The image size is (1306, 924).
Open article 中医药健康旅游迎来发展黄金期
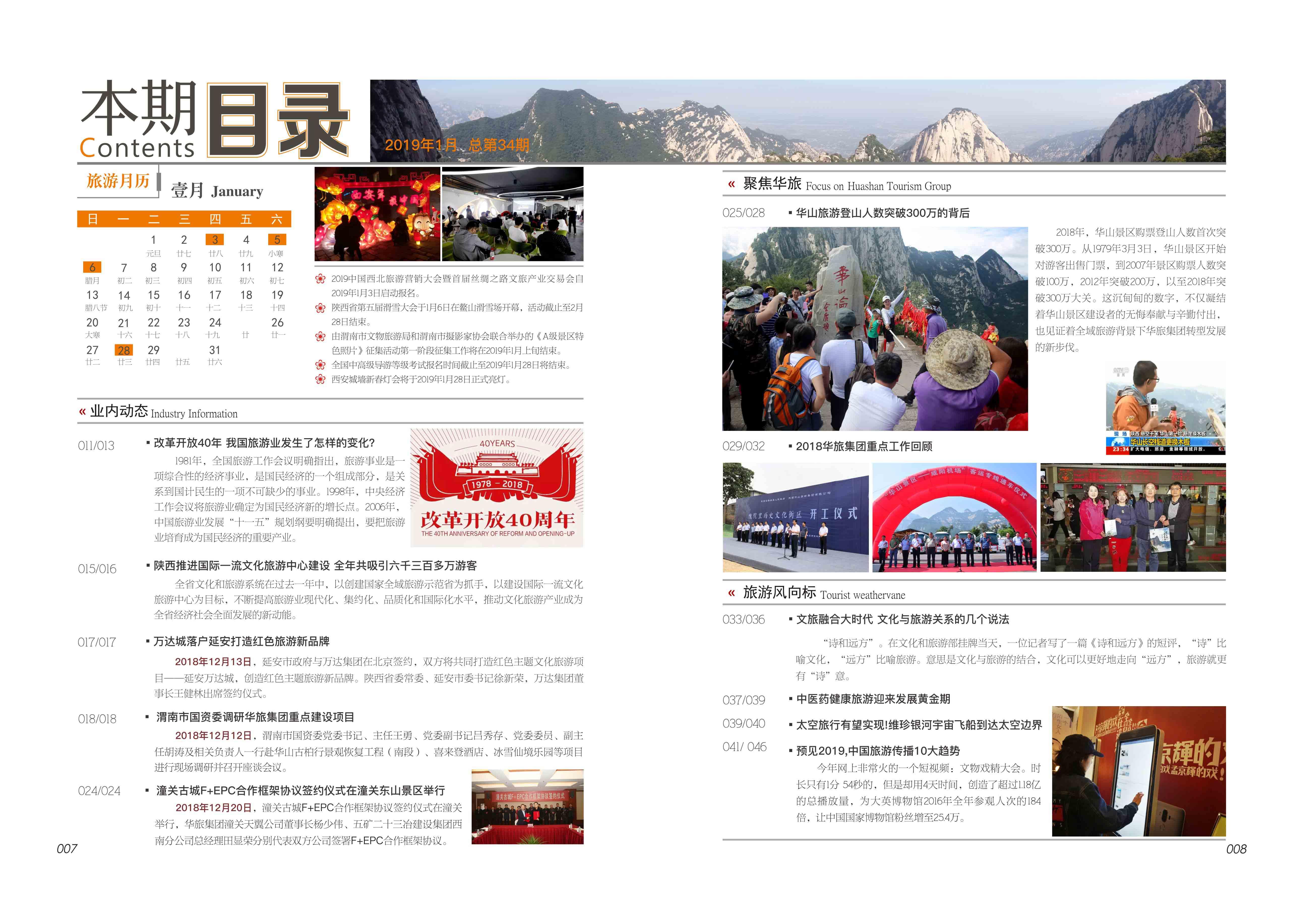873,699
